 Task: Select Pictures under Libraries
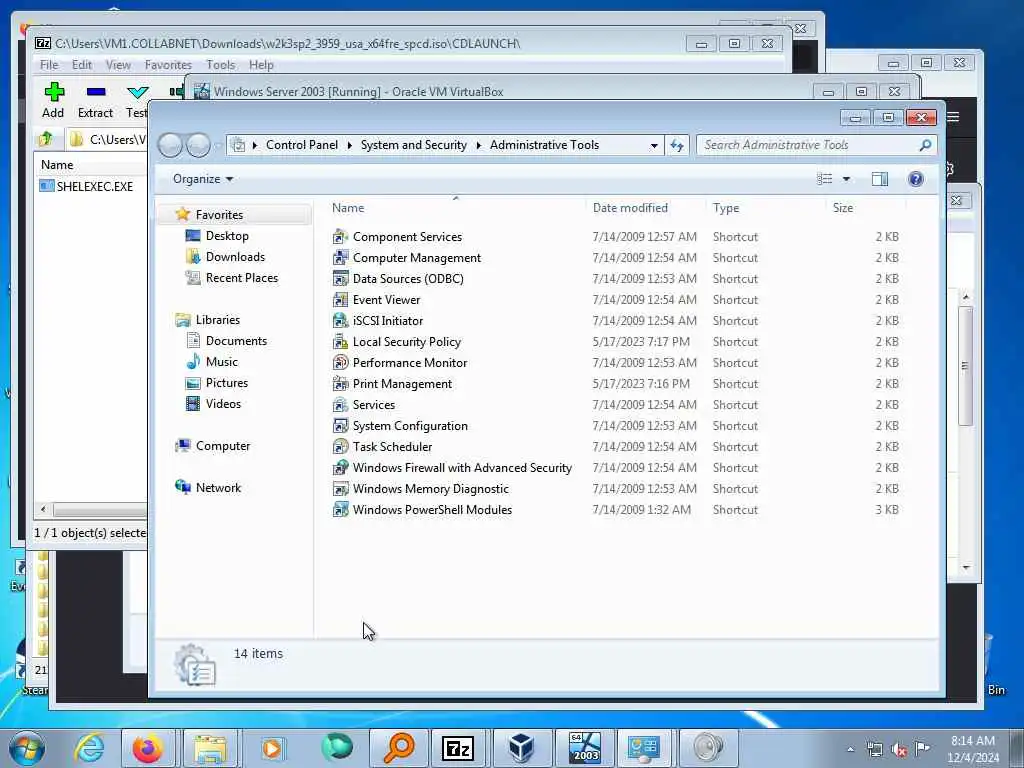[x=227, y=383]
